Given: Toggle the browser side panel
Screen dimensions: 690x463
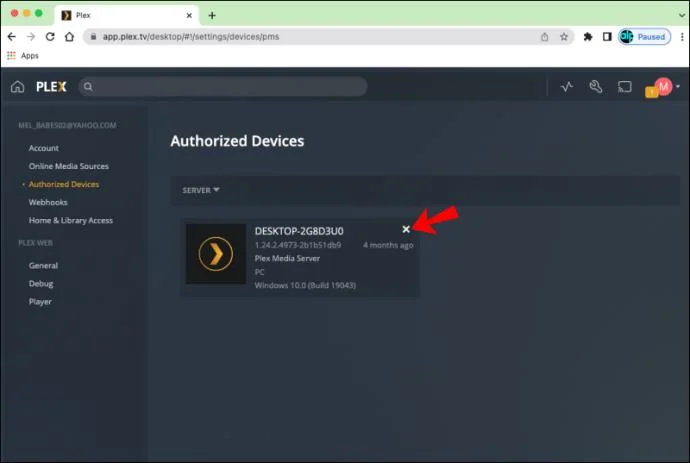Looking at the screenshot, I should tap(607, 37).
